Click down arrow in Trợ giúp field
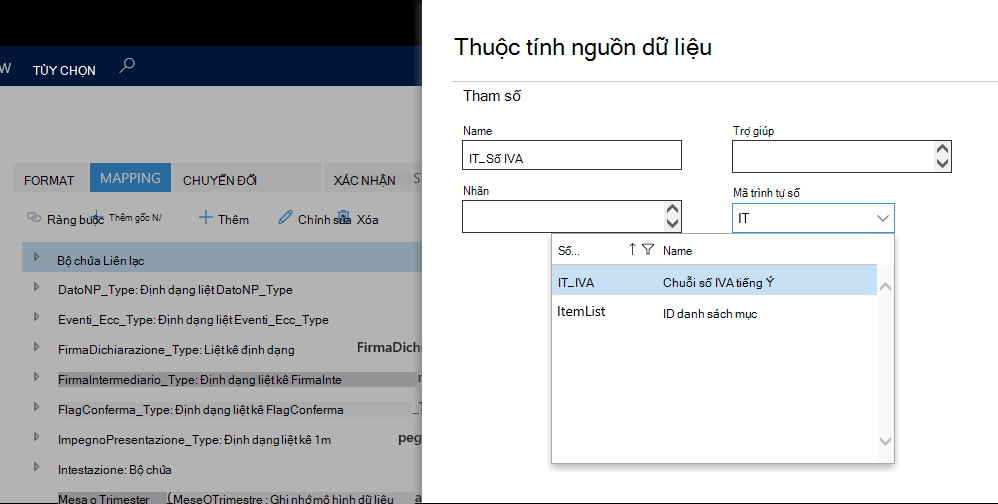This screenshot has height=504, width=998. click(x=942, y=164)
